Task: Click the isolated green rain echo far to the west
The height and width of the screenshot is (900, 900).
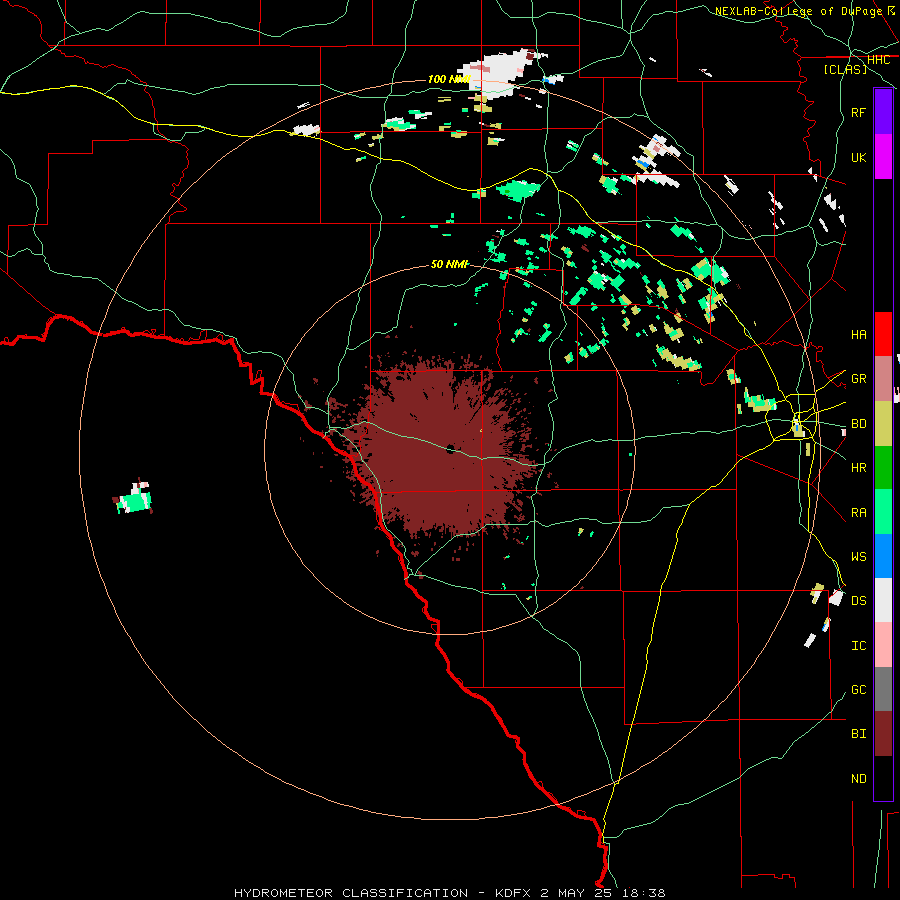Action: click(x=134, y=499)
